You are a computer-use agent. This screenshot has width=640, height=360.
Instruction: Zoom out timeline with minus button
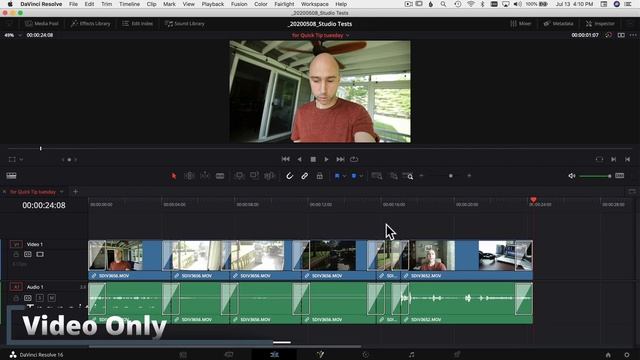tap(422, 176)
